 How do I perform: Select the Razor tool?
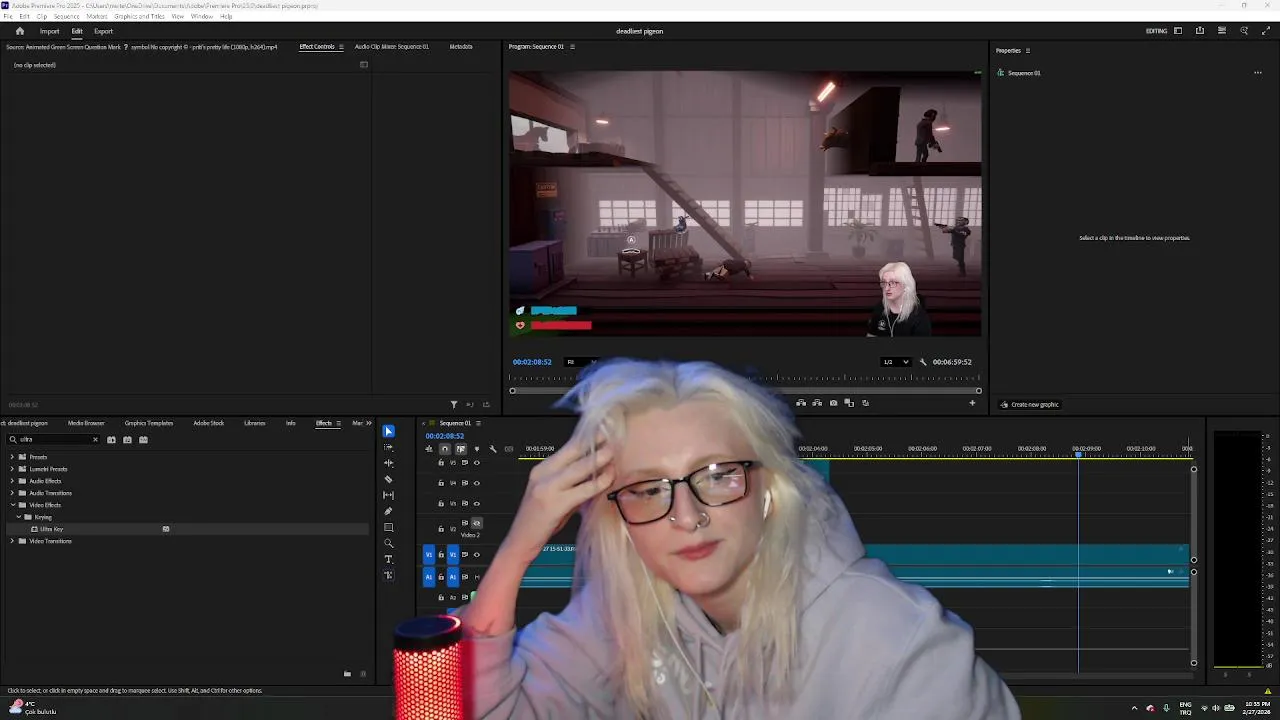point(388,479)
